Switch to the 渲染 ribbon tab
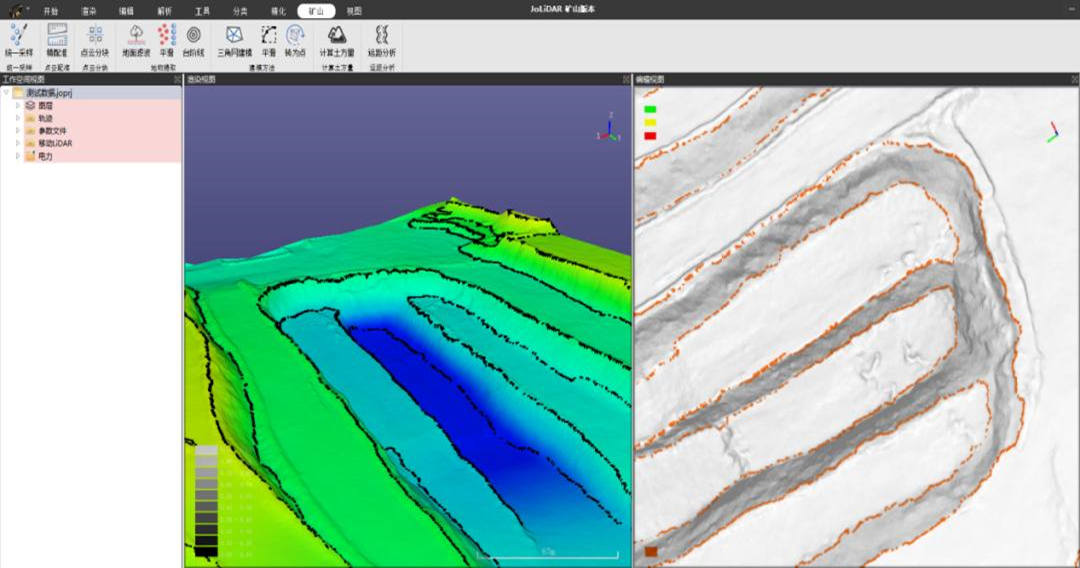 [x=89, y=11]
